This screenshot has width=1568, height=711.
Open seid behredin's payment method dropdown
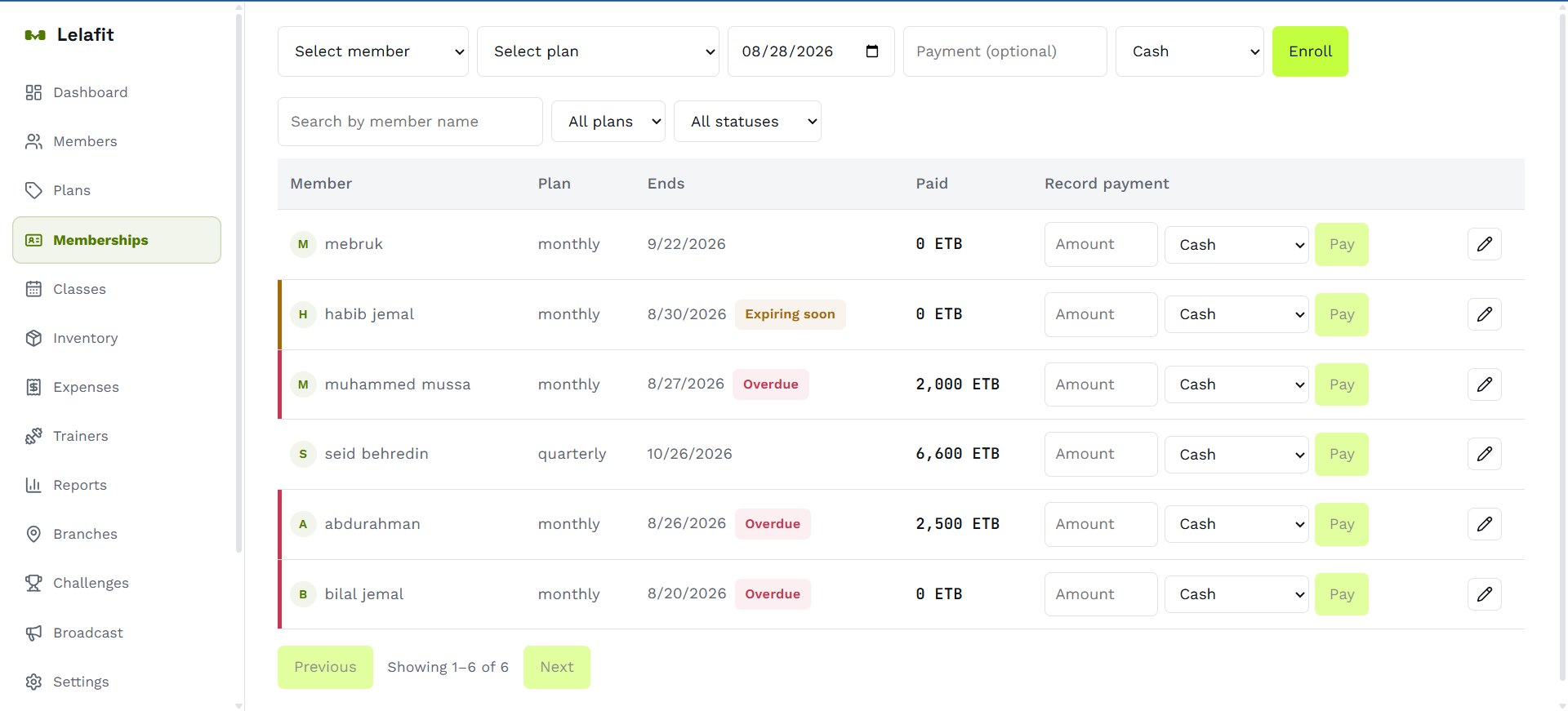[1237, 455]
